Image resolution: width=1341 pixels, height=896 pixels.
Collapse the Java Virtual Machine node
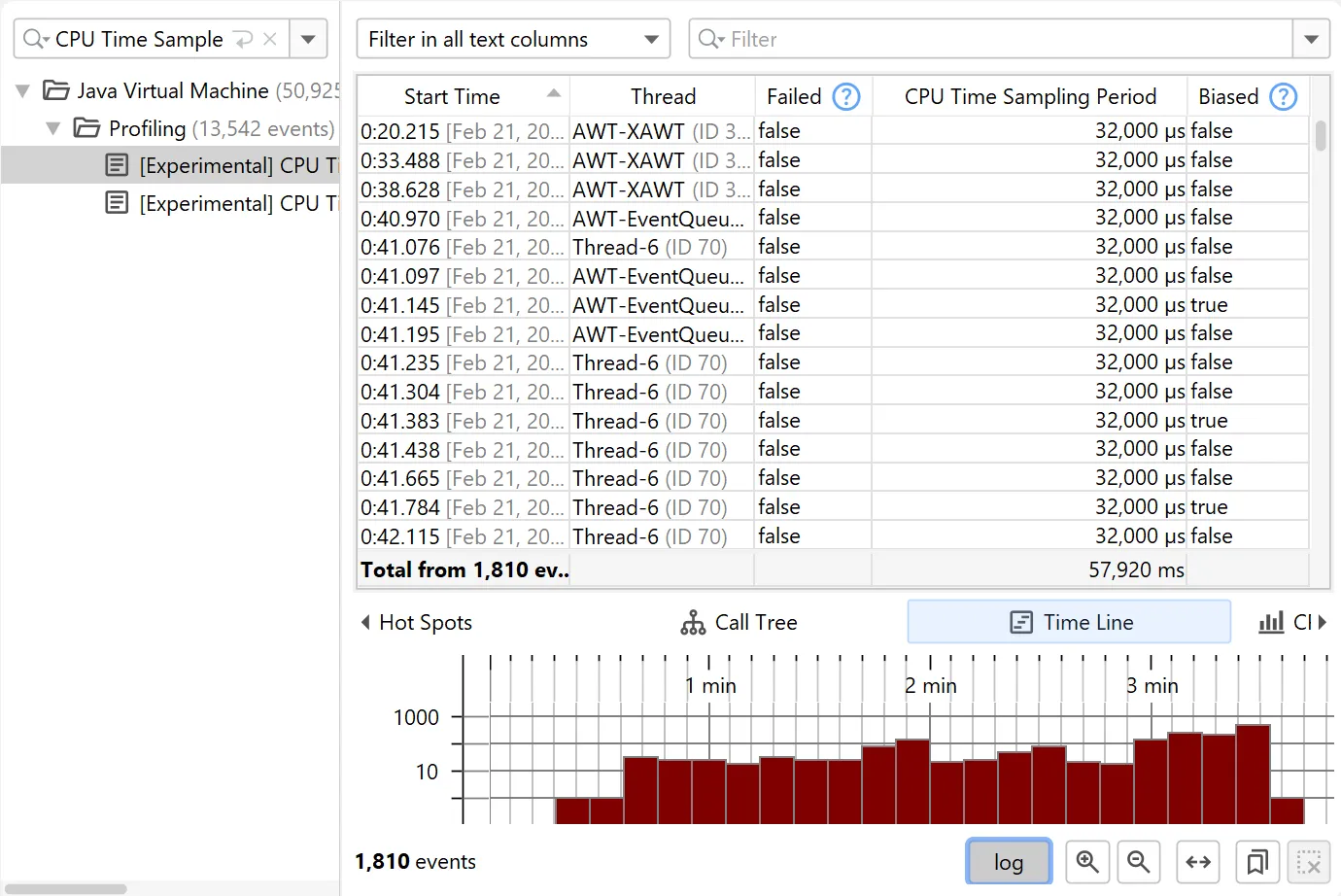point(21,90)
